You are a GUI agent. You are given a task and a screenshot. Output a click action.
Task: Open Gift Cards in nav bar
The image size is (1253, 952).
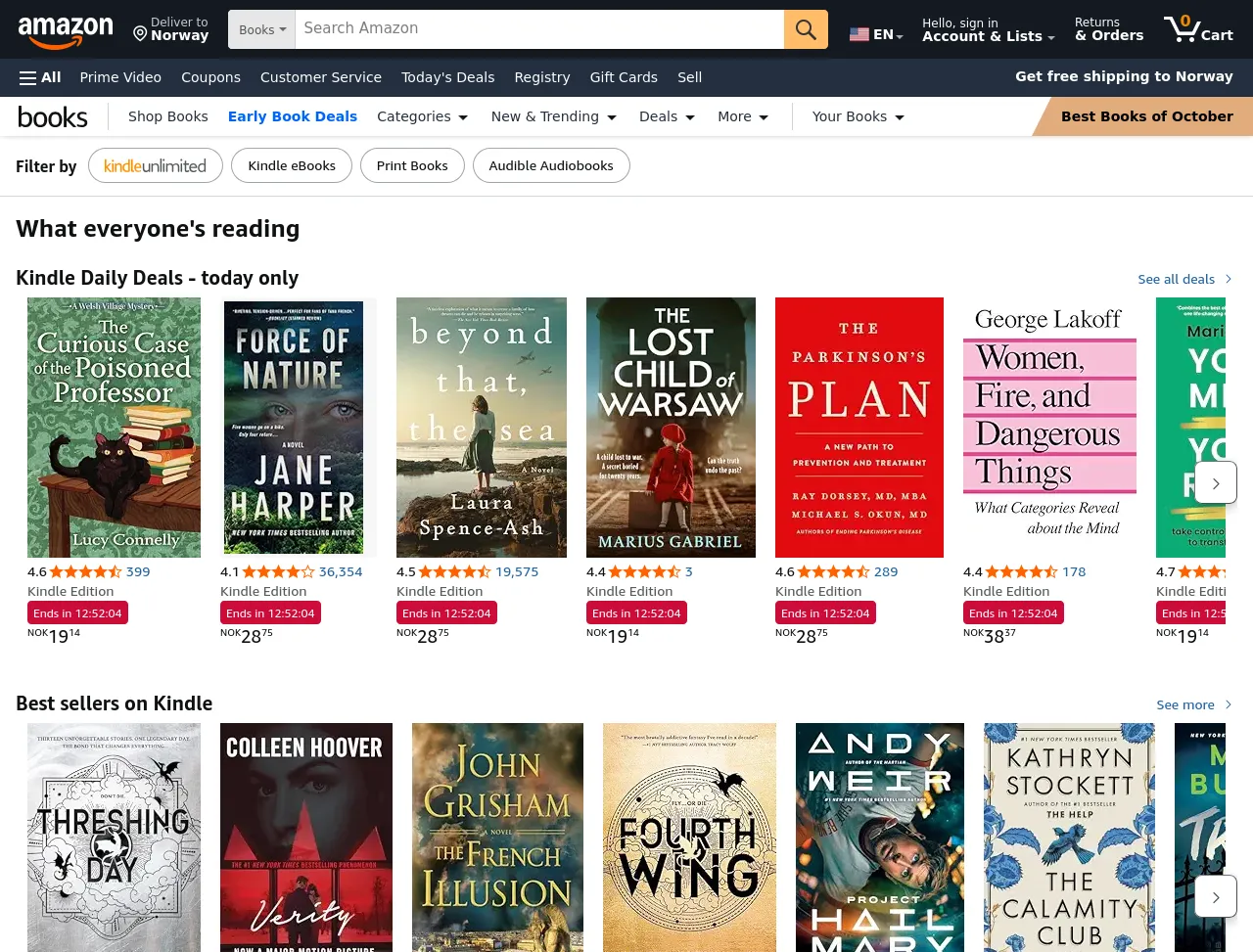pyautogui.click(x=624, y=77)
